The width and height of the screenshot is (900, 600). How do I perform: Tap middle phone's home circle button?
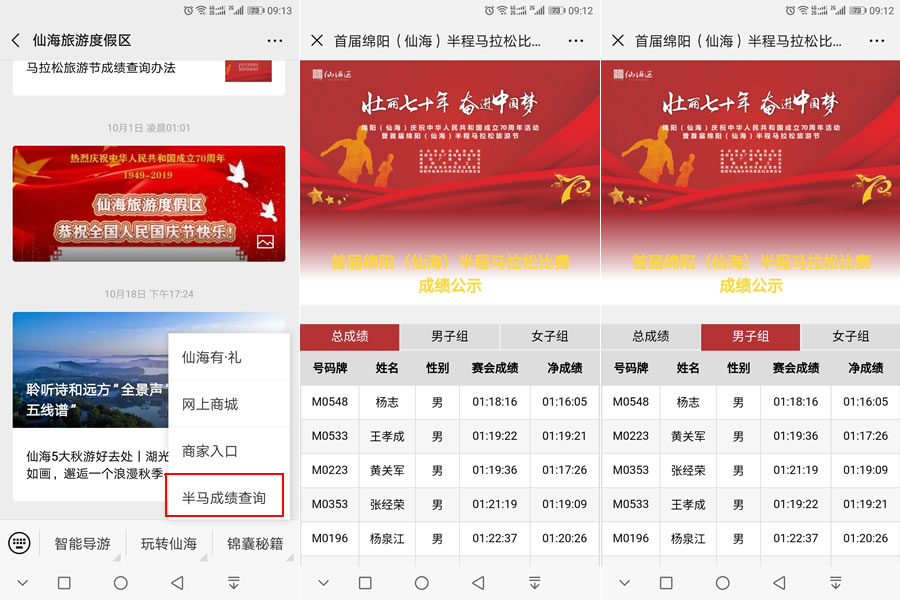pyautogui.click(x=421, y=583)
